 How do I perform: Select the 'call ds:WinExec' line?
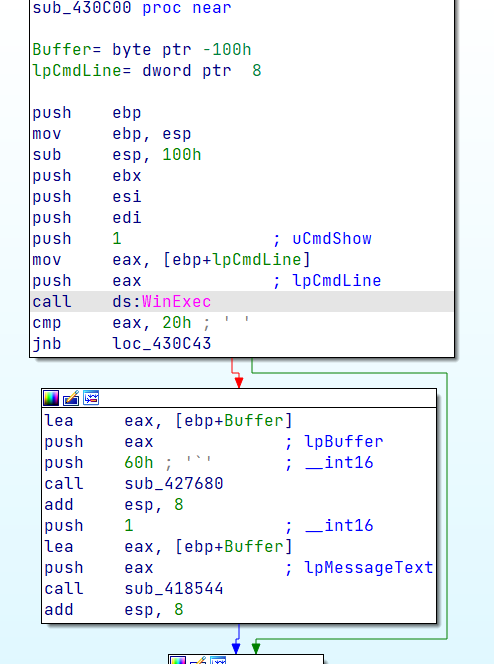click(x=242, y=302)
